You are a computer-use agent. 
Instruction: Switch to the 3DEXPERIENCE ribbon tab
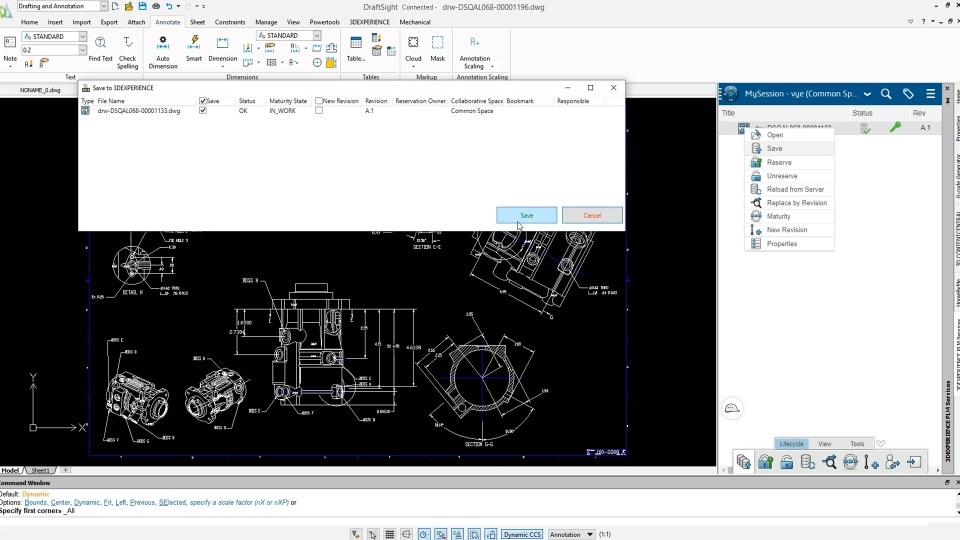point(369,21)
